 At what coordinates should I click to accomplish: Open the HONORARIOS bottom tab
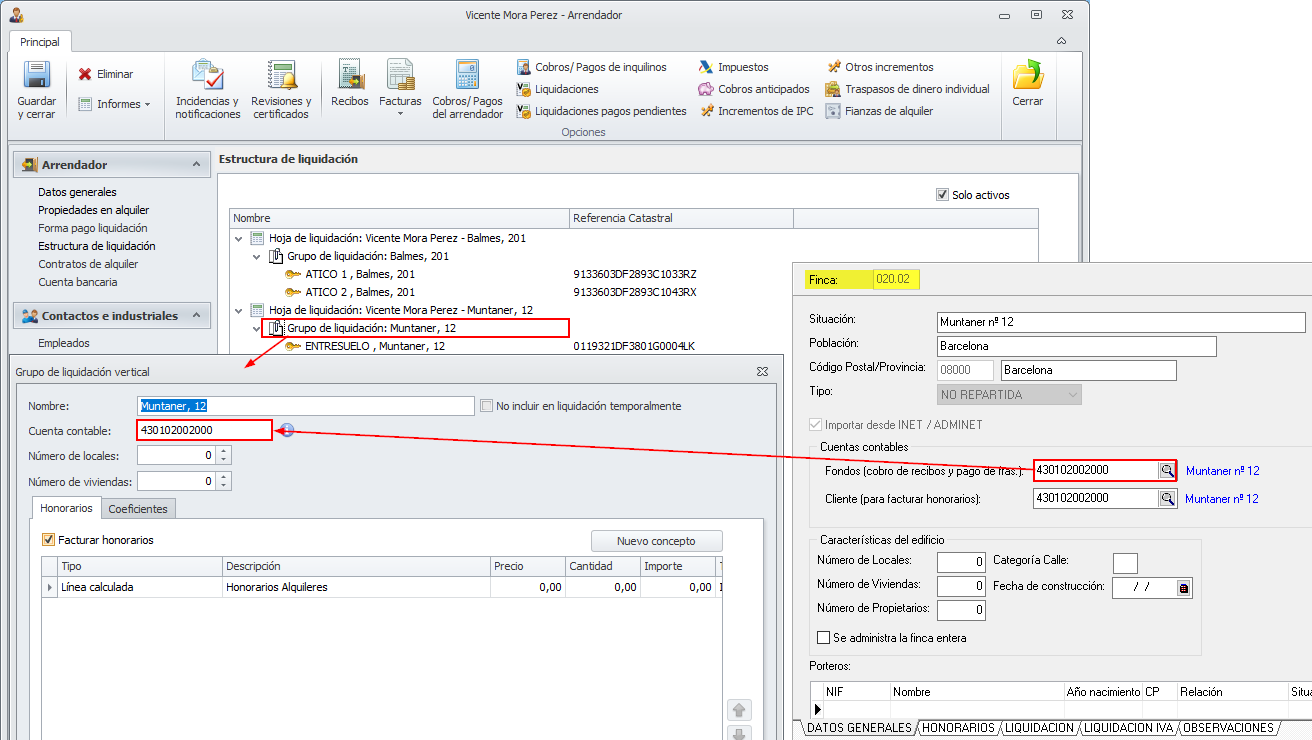958,728
